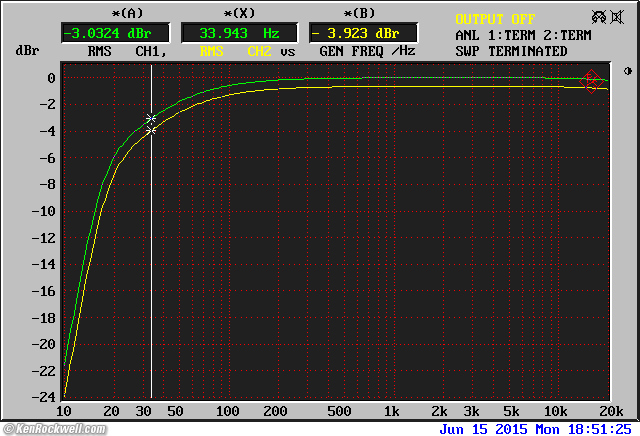640x436 pixels.
Task: Click the RMS CH1 trace label
Action: click(x=127, y=51)
